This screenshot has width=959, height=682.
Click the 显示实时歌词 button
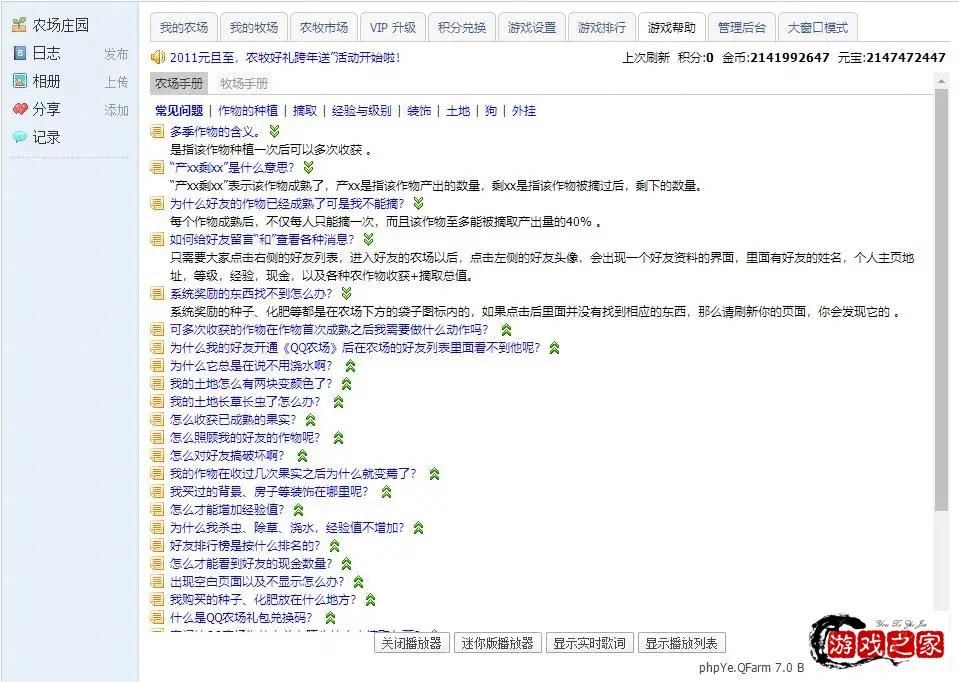coord(589,643)
